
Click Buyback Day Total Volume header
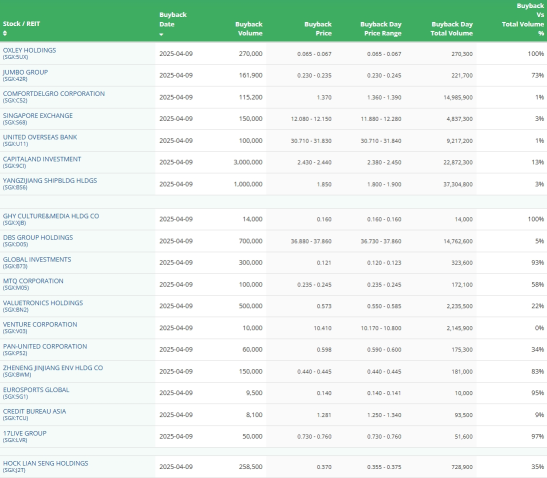pyautogui.click(x=452, y=29)
